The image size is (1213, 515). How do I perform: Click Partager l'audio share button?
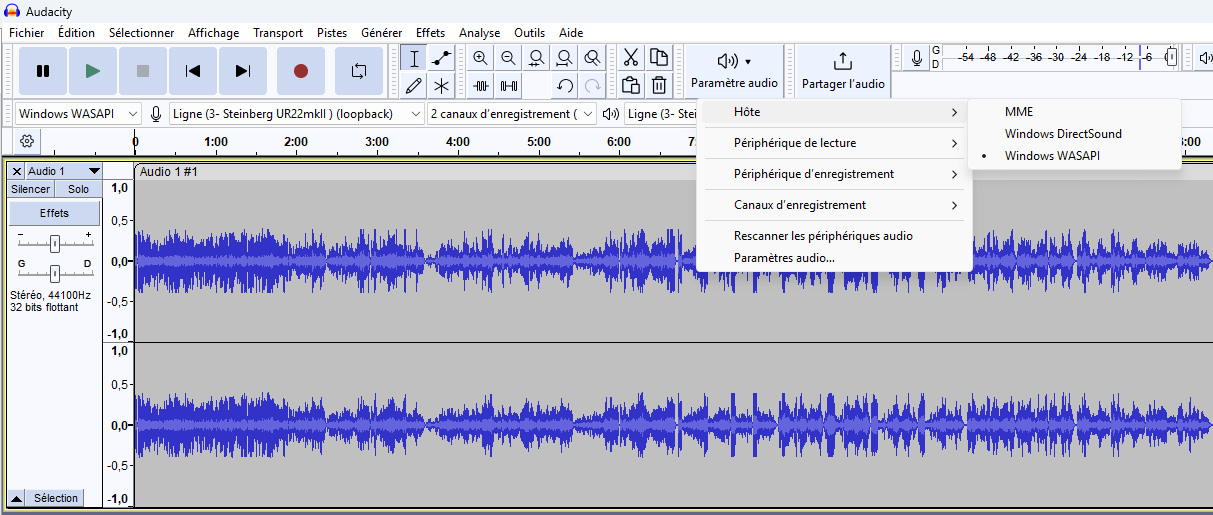(x=843, y=71)
